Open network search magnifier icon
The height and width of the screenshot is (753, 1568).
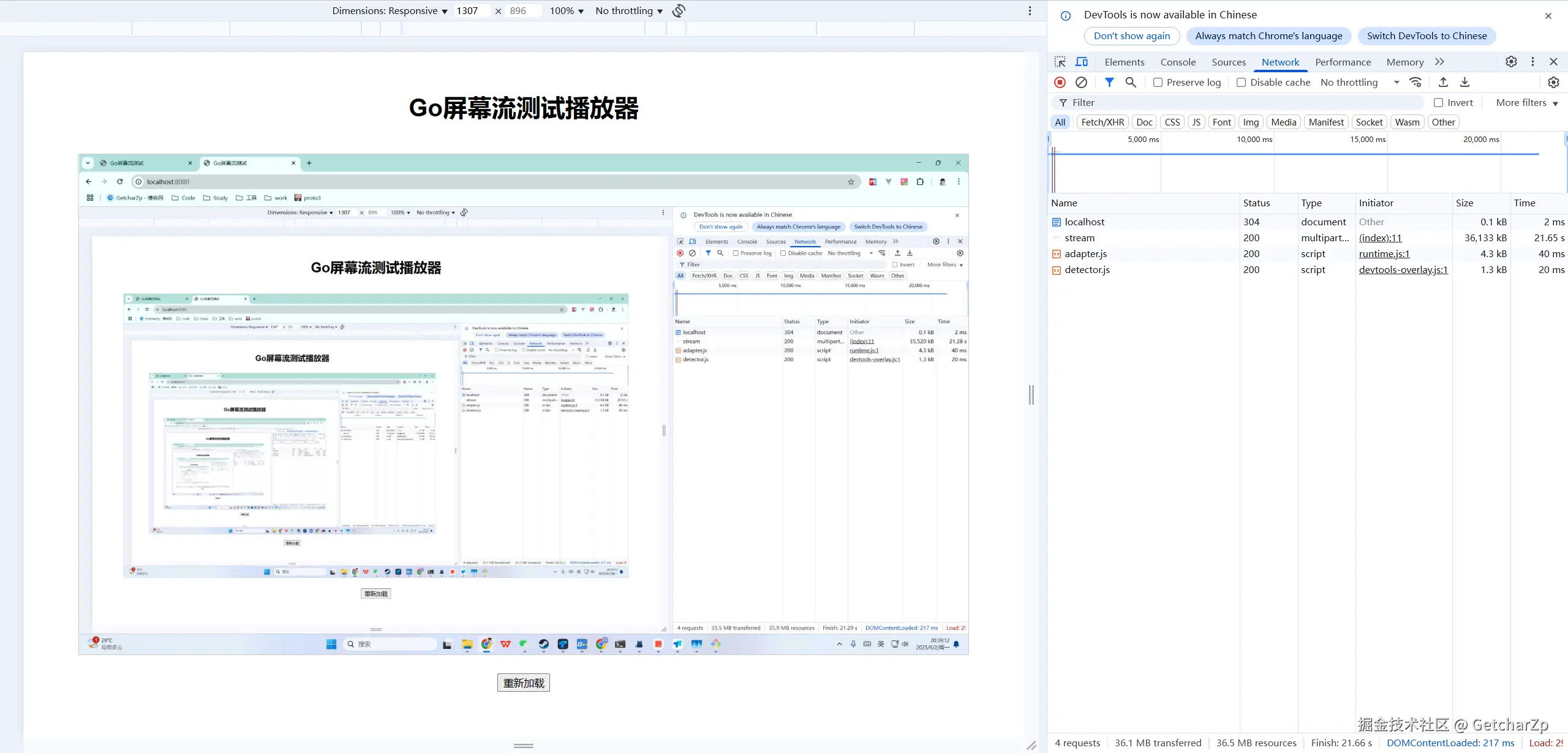[x=1131, y=82]
